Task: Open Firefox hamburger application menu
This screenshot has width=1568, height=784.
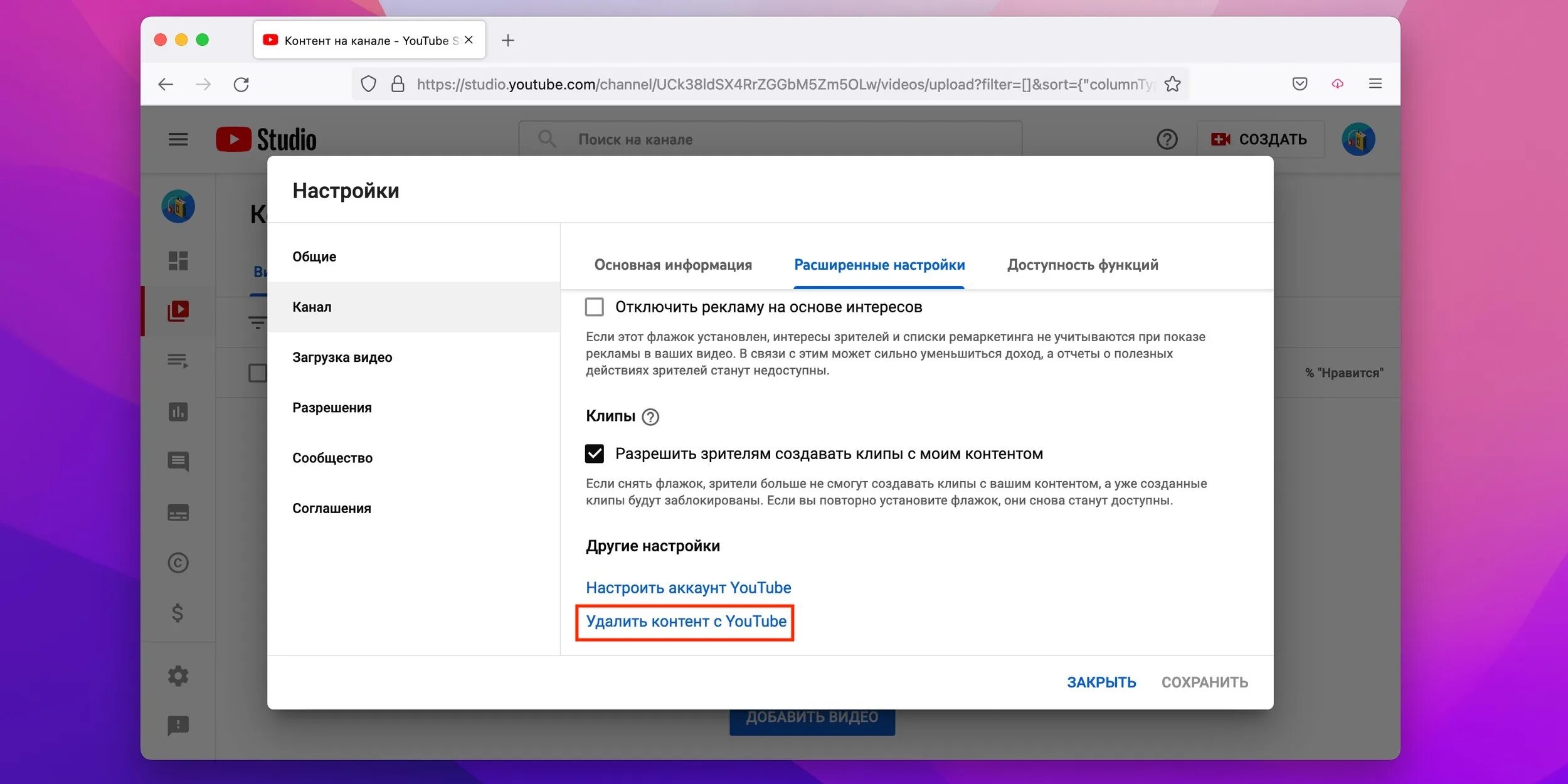Action: coord(1375,84)
